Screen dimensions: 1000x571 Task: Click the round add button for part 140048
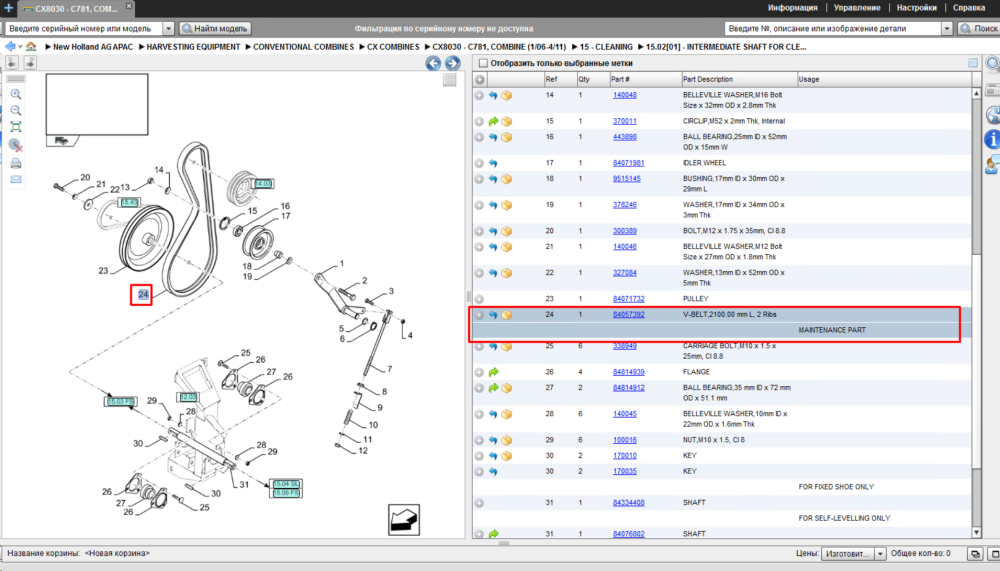tap(480, 95)
